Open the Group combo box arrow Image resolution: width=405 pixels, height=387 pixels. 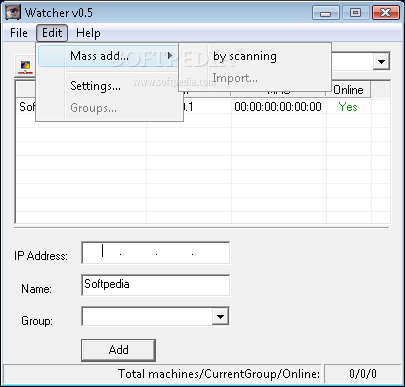click(220, 316)
